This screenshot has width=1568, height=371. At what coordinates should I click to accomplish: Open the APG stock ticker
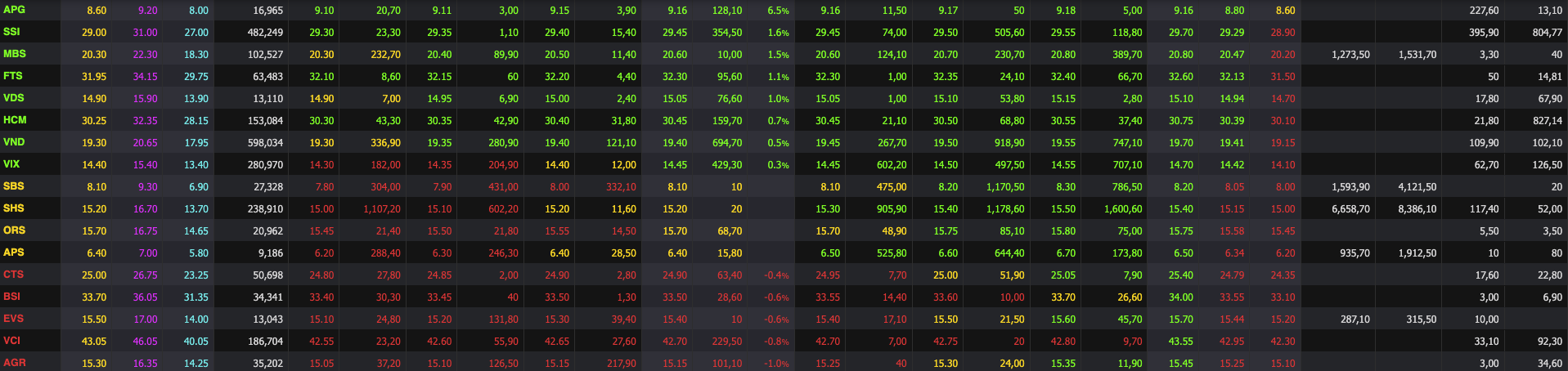point(14,10)
